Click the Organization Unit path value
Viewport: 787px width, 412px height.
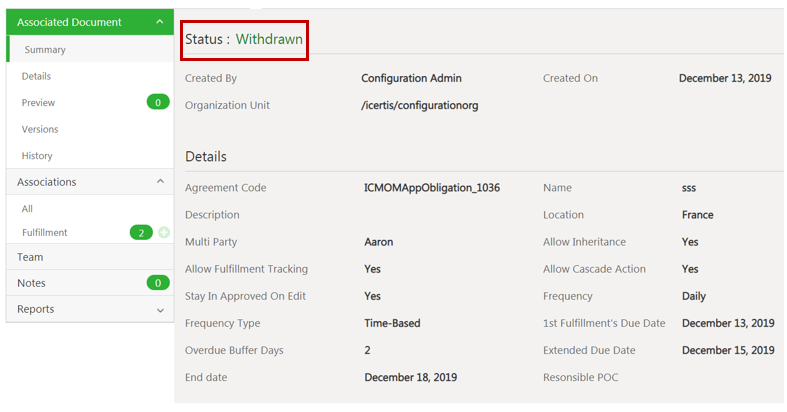pyautogui.click(x=420, y=106)
